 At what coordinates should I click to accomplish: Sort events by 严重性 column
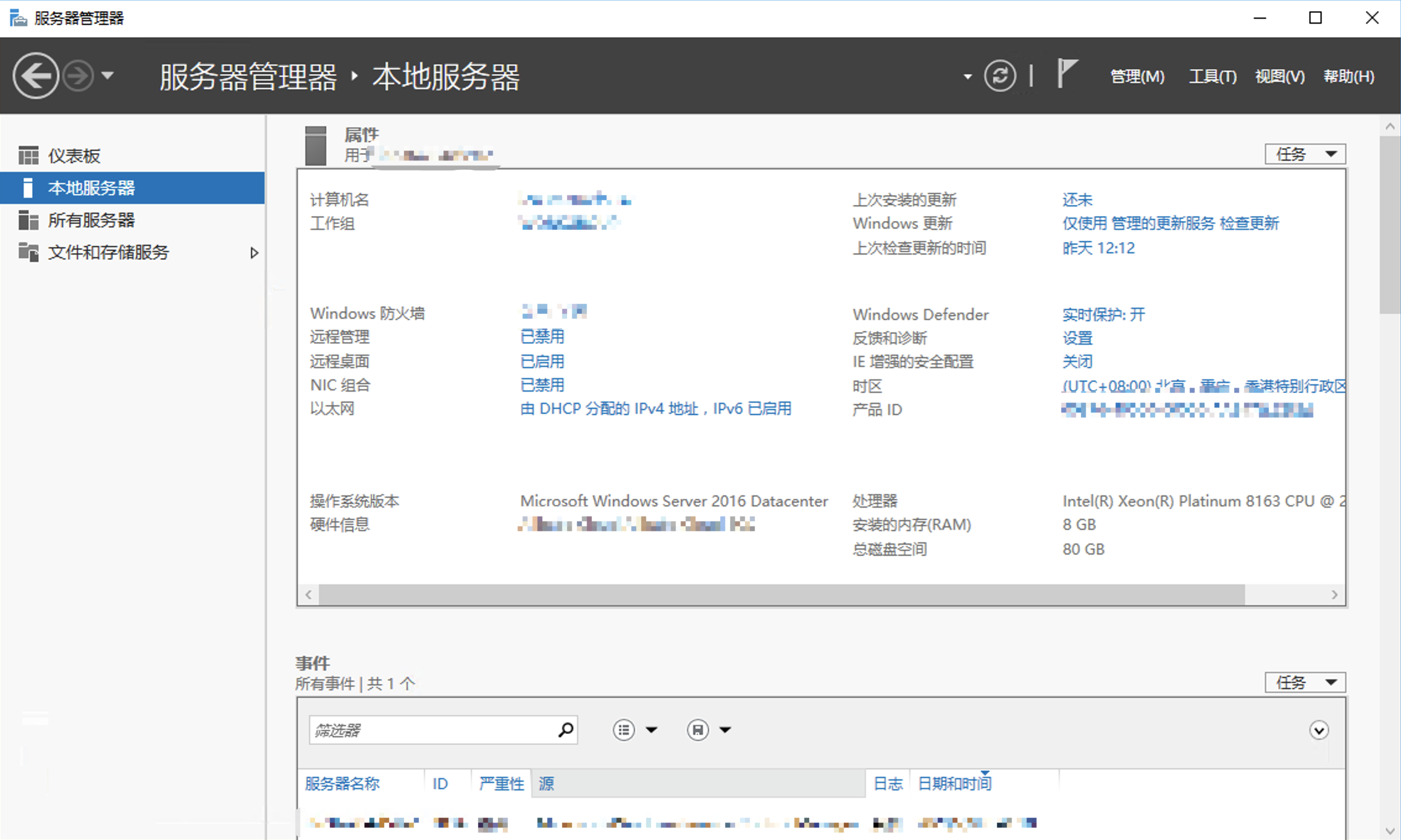(501, 783)
